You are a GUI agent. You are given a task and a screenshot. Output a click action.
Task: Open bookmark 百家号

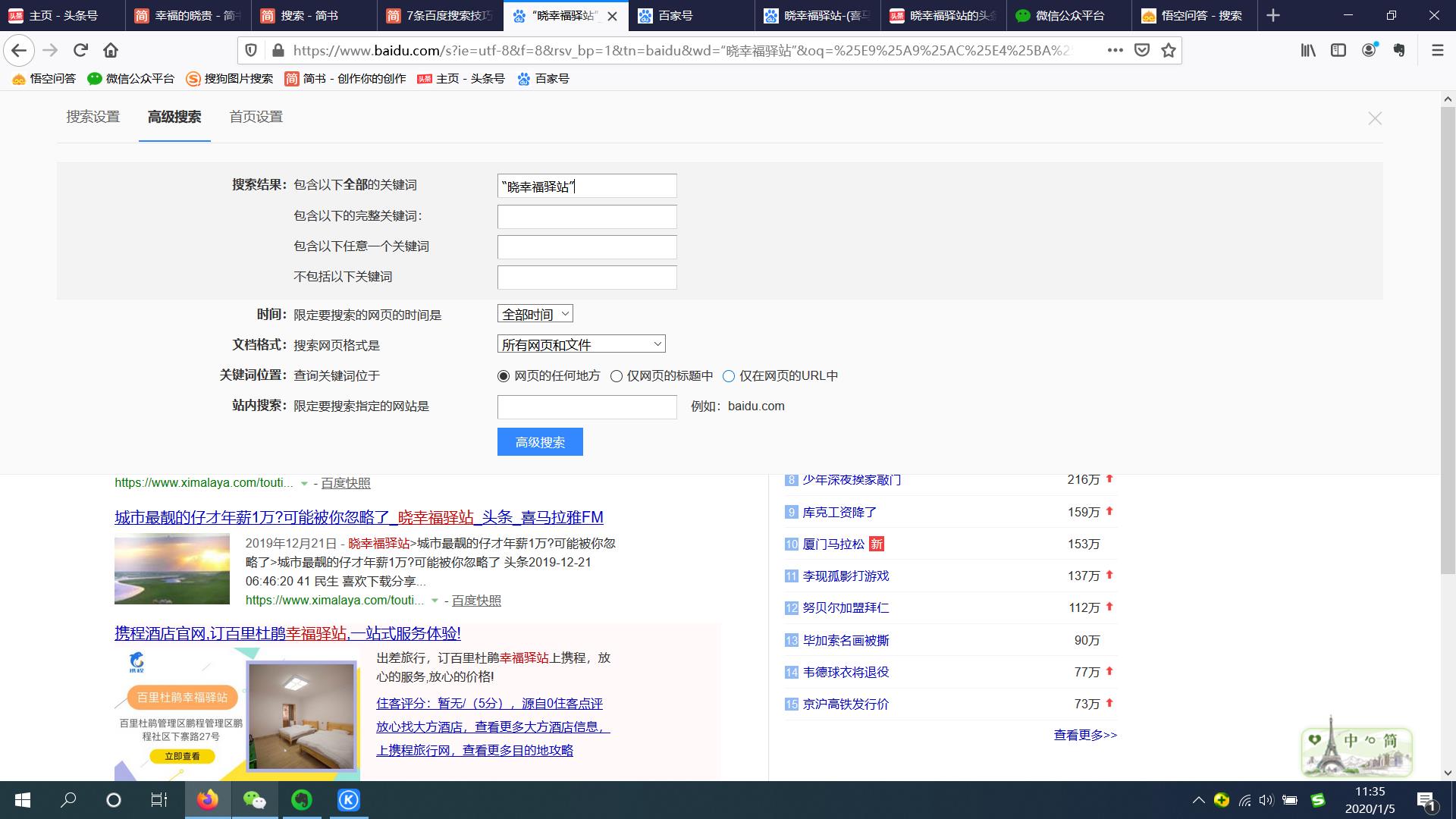click(543, 79)
